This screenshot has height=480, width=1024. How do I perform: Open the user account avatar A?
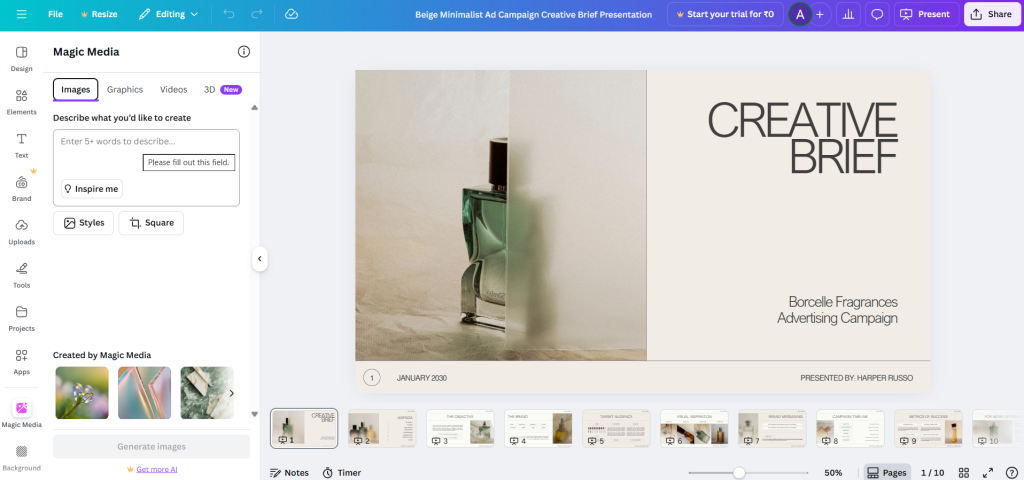tap(800, 14)
